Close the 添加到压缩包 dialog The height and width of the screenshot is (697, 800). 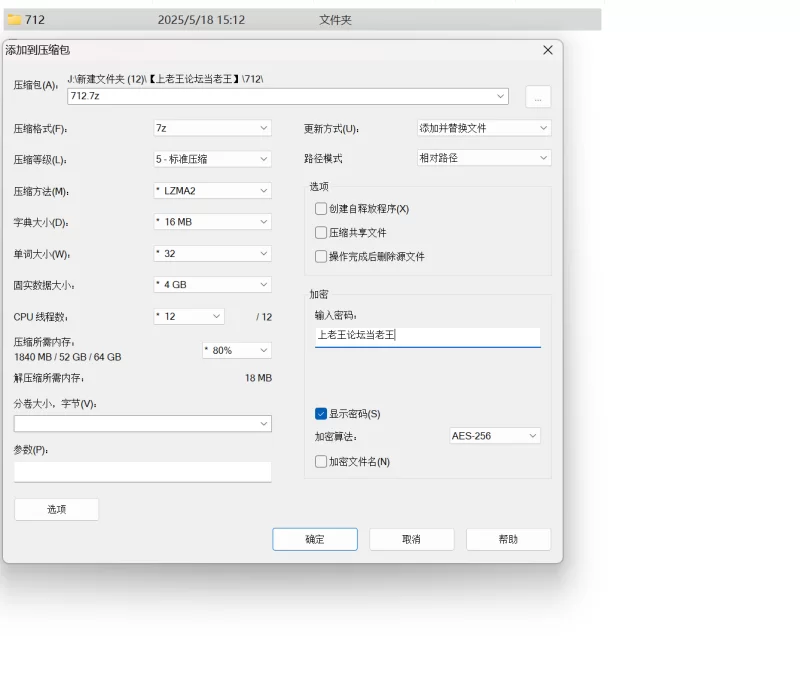point(547,50)
